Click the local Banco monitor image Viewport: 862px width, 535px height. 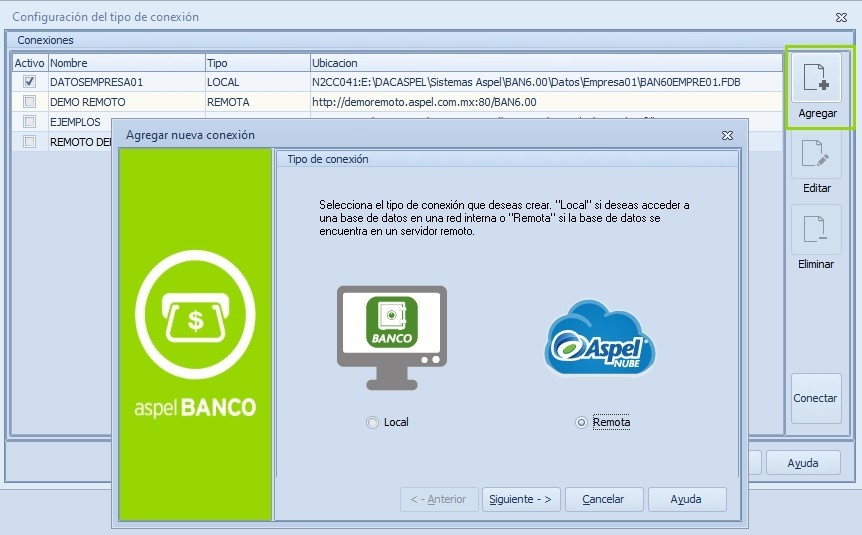coord(391,338)
